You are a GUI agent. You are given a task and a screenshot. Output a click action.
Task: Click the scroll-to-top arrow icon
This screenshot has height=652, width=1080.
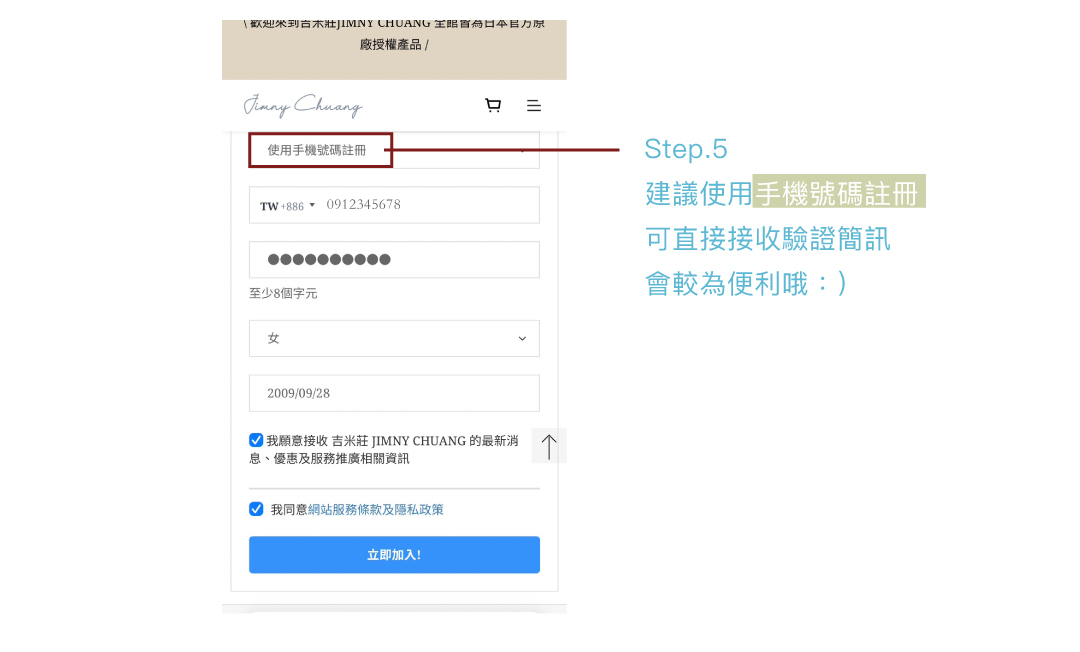click(549, 446)
